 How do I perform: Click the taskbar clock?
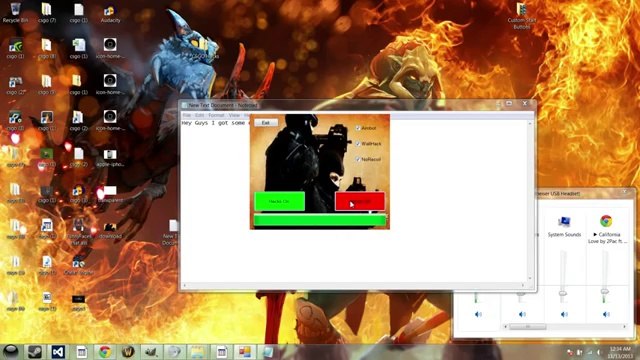[x=620, y=352]
